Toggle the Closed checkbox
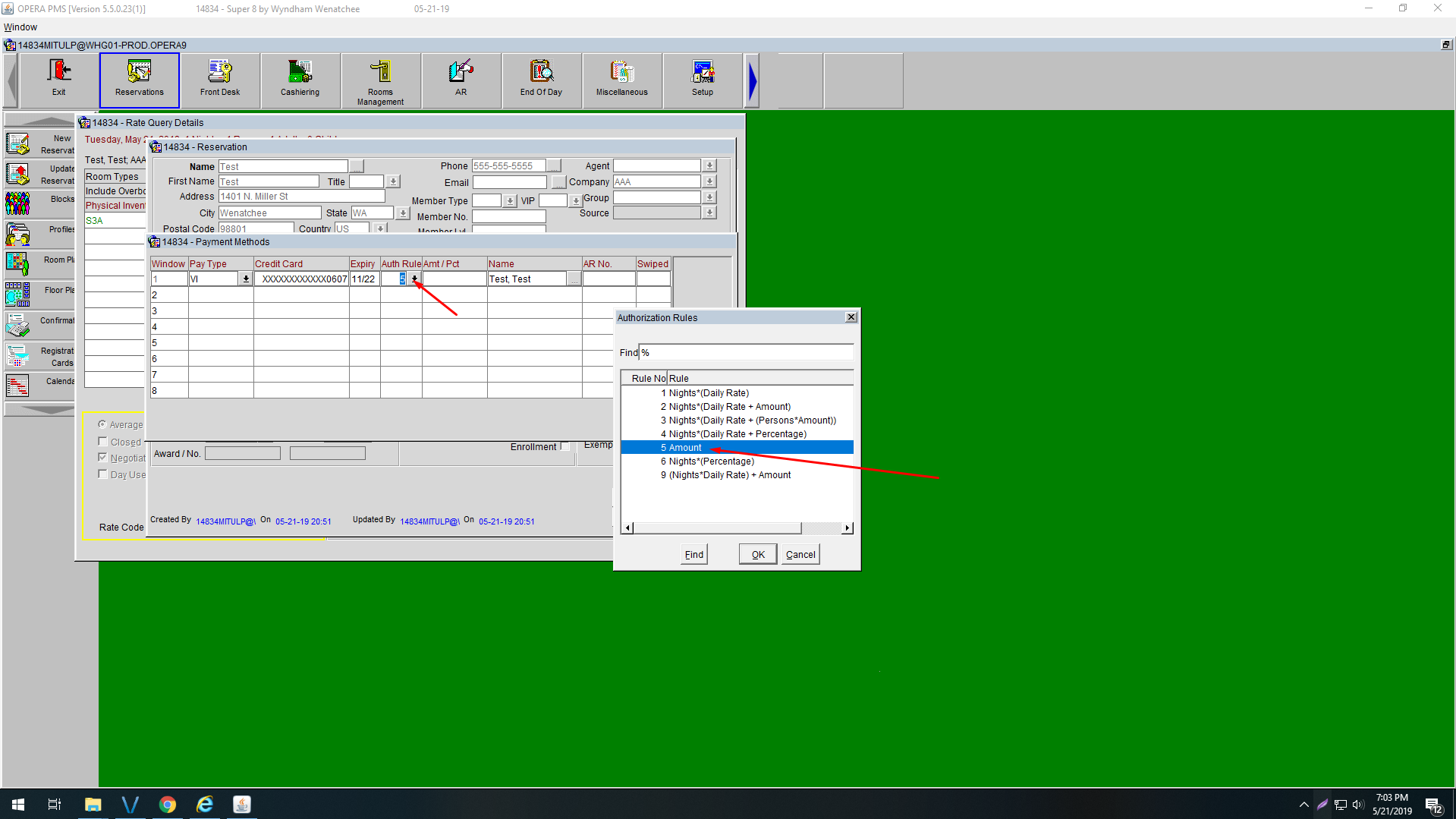The width and height of the screenshot is (1456, 819). [x=102, y=442]
